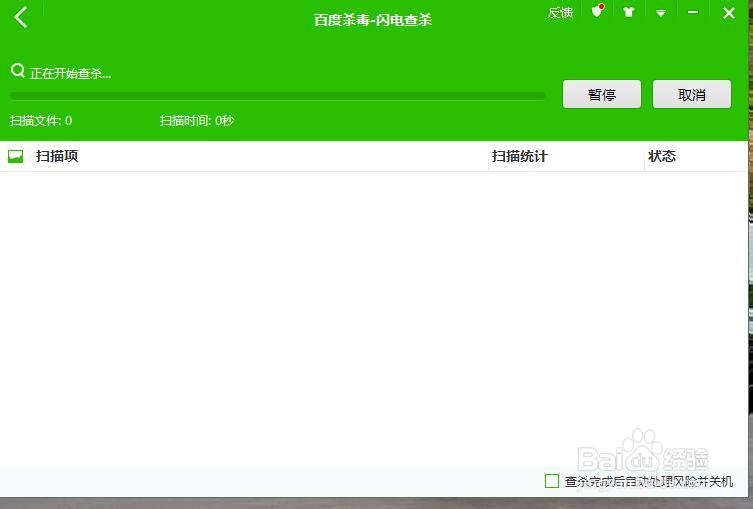Click the magnifier scanning status icon

[18, 71]
